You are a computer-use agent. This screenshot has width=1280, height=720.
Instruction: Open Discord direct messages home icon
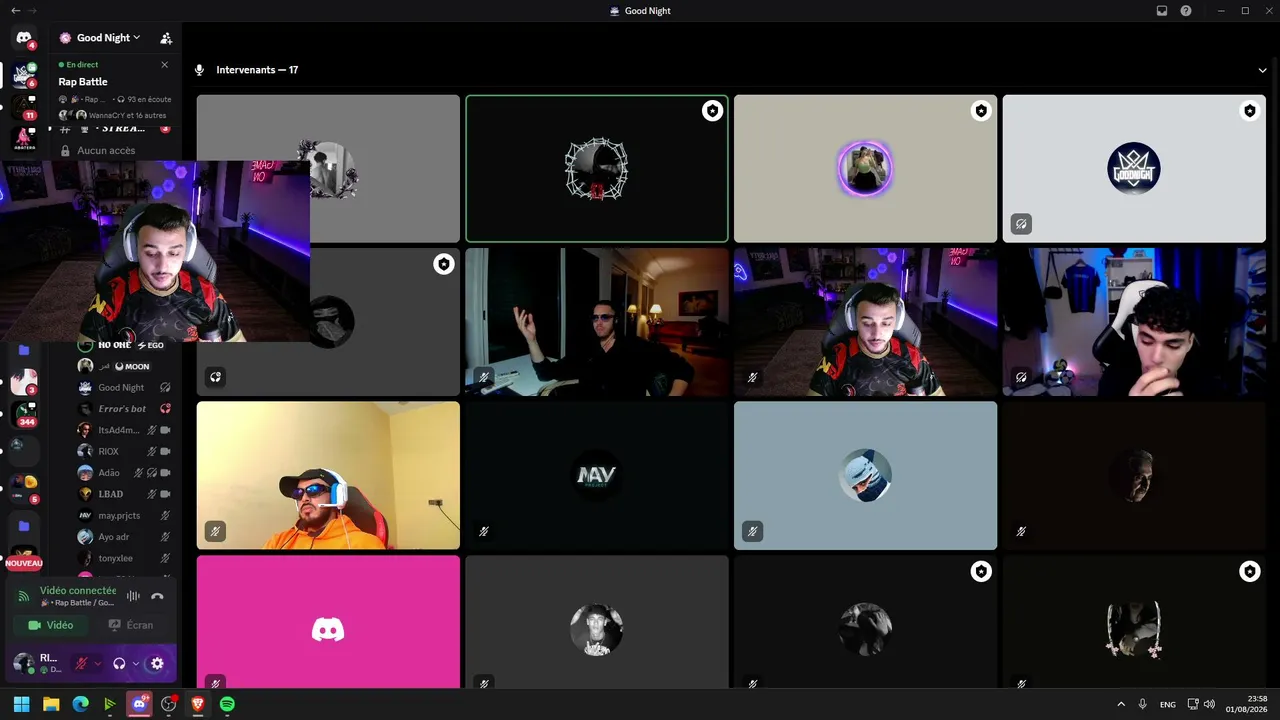coord(24,38)
